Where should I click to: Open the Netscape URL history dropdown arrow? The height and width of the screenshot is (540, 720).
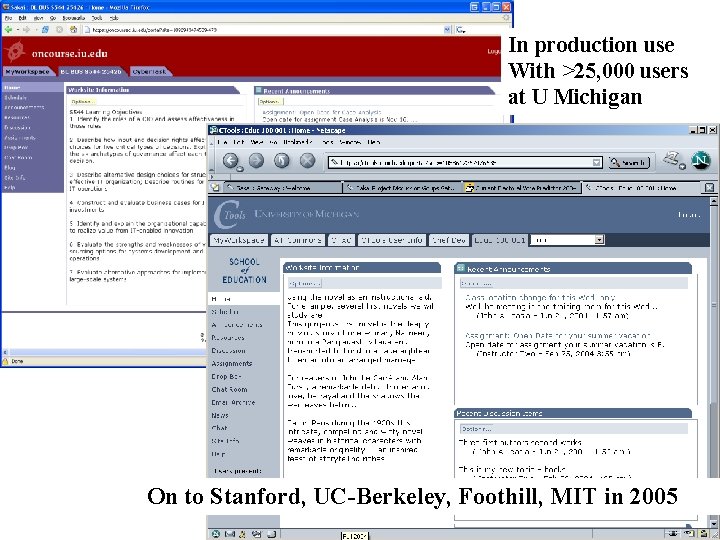tap(596, 162)
